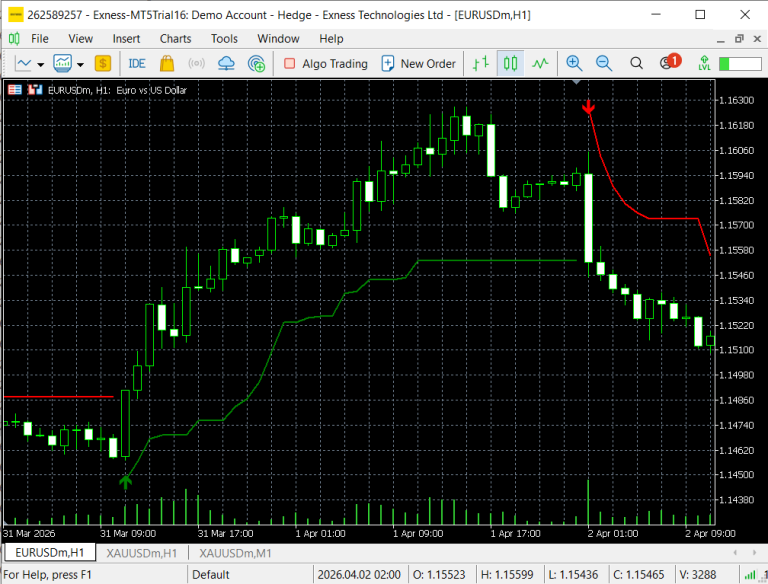The image size is (768, 584).
Task: Click the 31 Mar 09:00 time axis label
Action: 128,534
